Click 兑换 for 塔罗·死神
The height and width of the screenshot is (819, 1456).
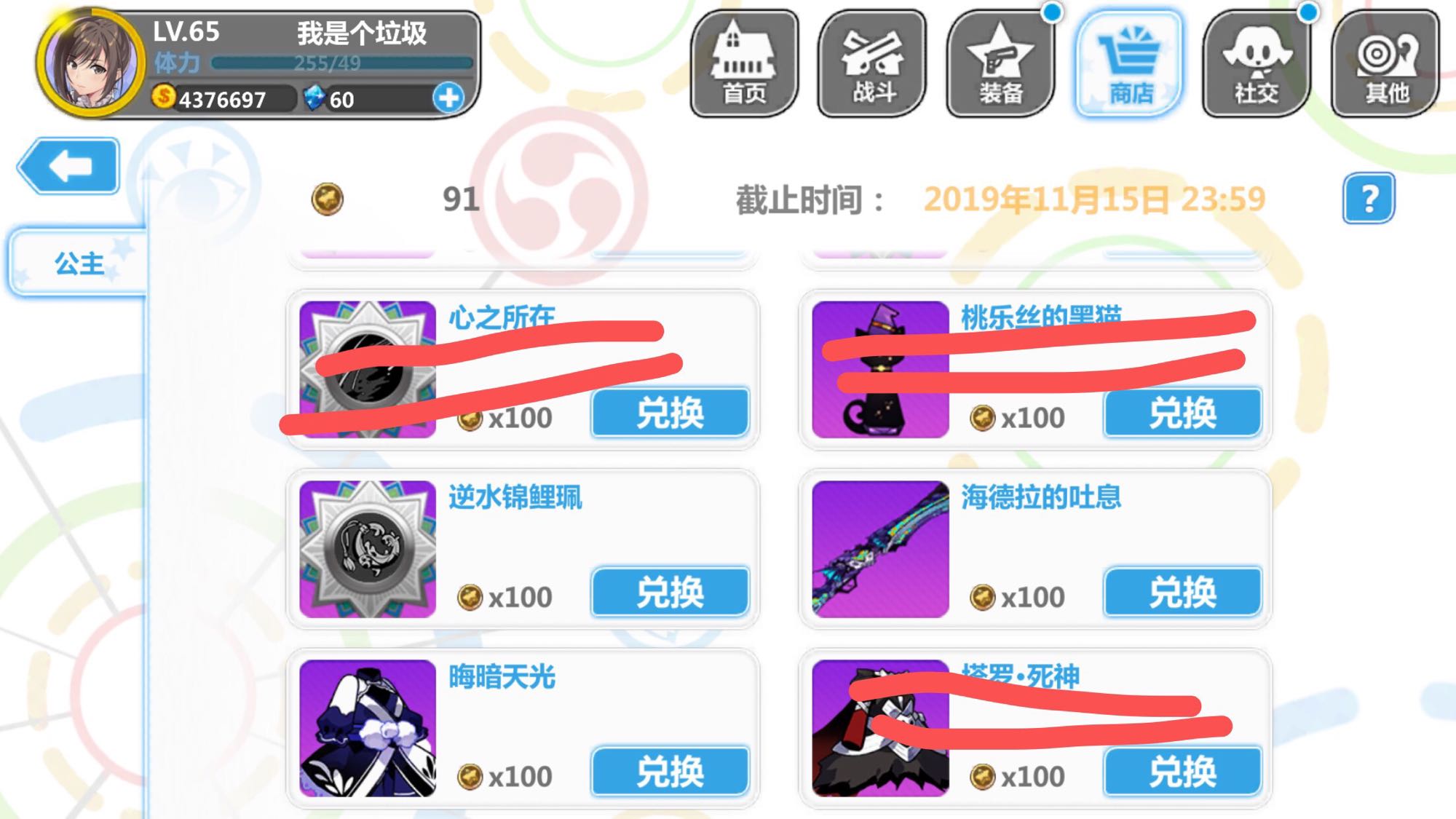pyautogui.click(x=1183, y=771)
